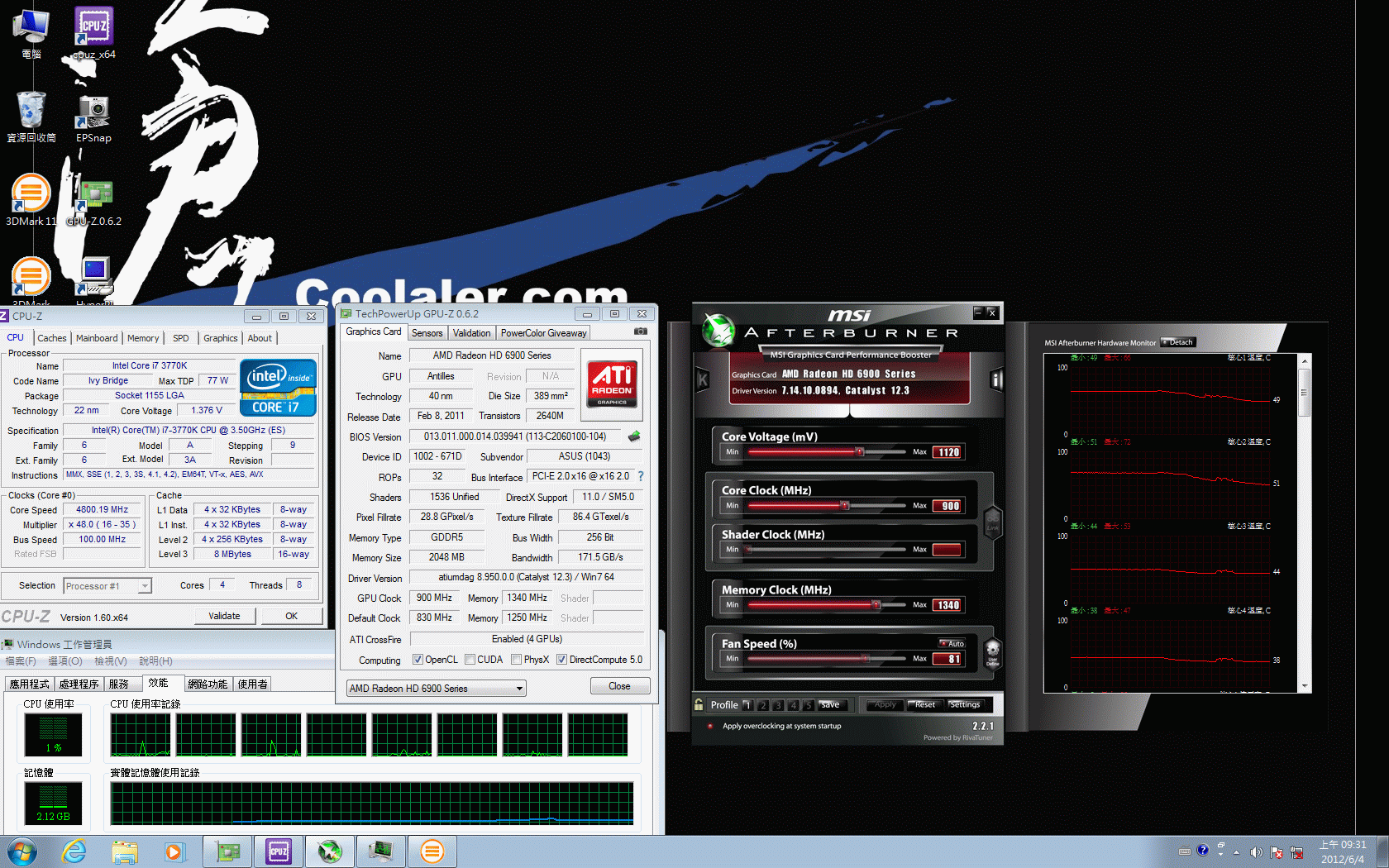
Task: Show hidden tray icons arrow
Action: coord(1237,851)
